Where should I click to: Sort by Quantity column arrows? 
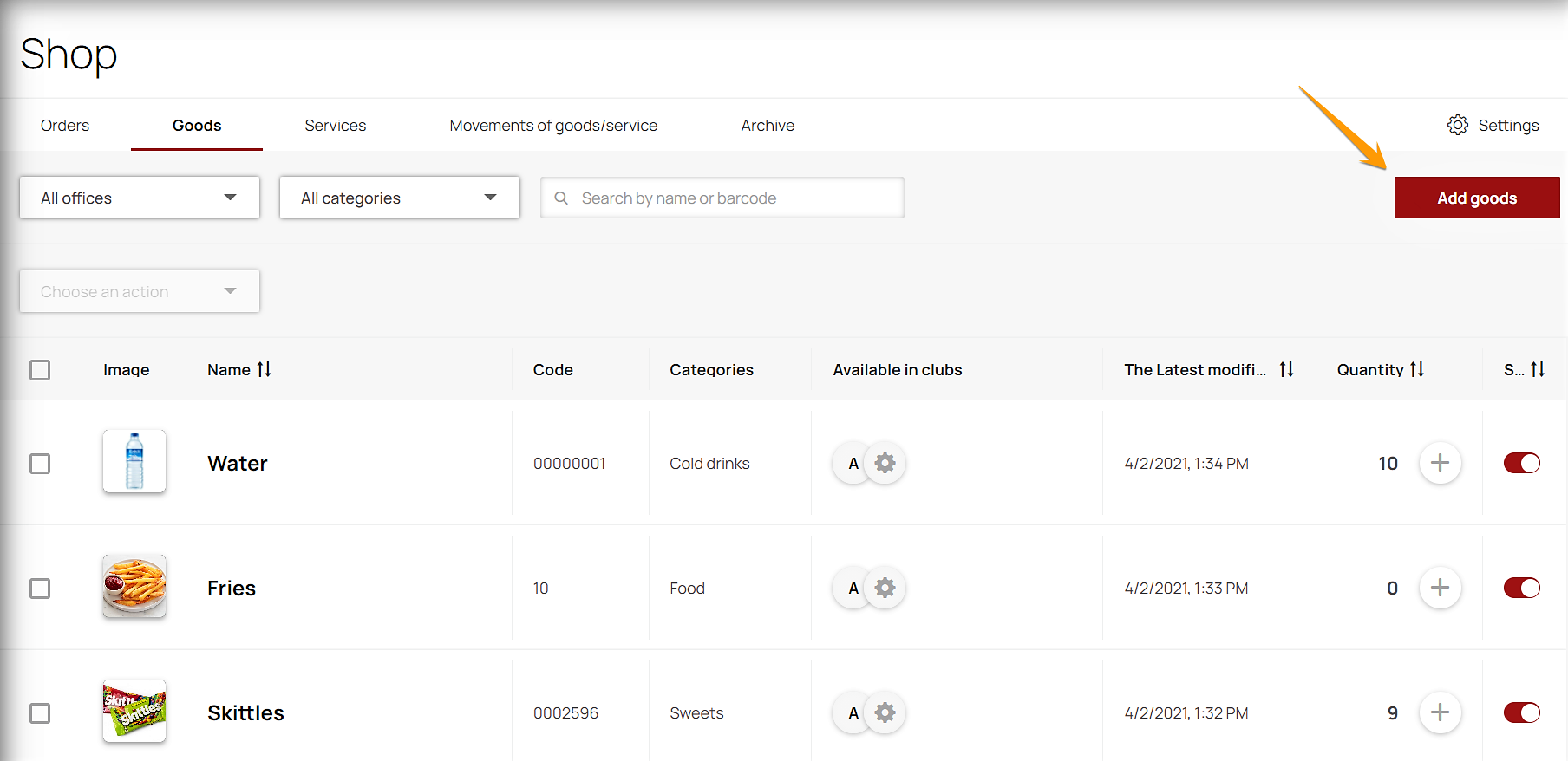click(1416, 369)
